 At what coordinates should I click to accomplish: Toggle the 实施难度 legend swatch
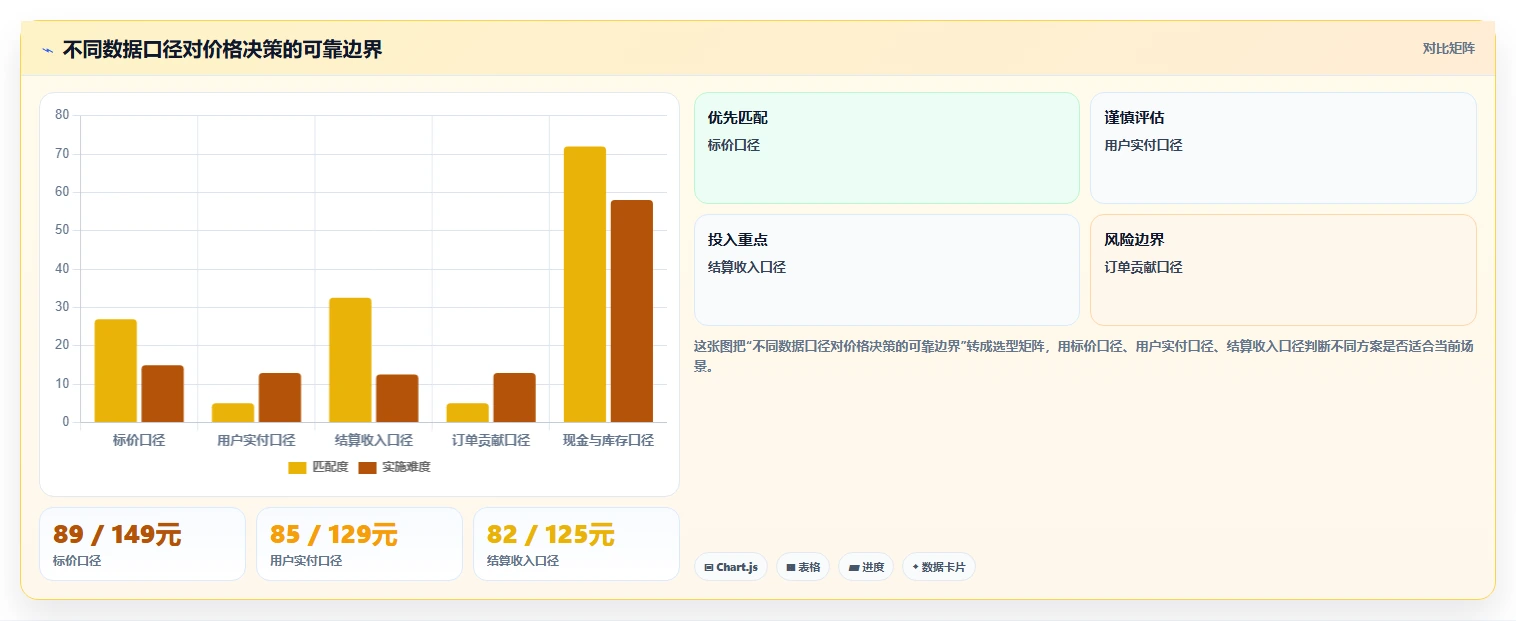pos(367,467)
